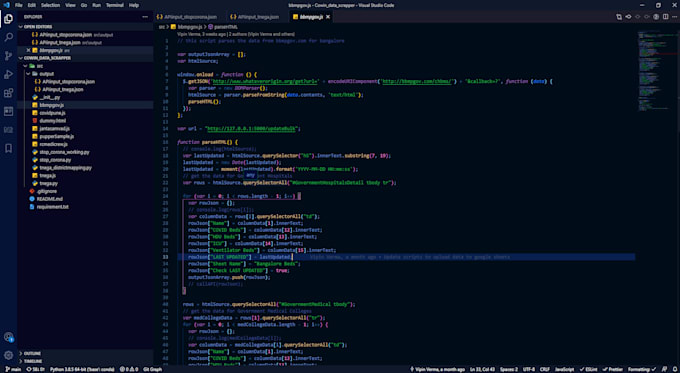Open .gitignore in file tree
Image resolution: width=680 pixels, height=373 pixels.
(x=85, y=191)
